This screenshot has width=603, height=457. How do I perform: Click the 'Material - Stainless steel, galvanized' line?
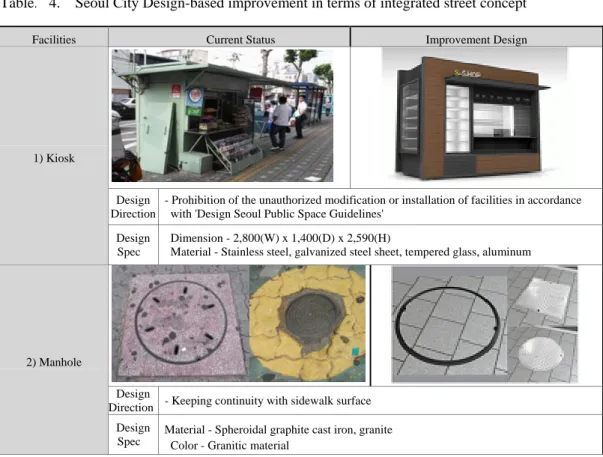[350, 252]
